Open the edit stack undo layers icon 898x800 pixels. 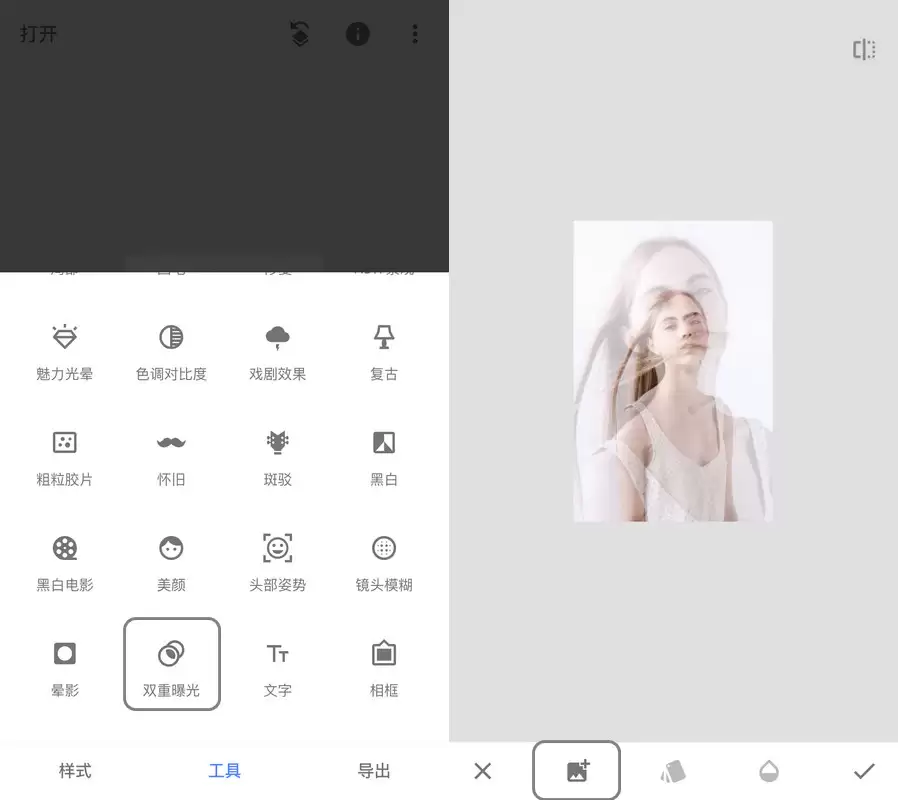[300, 34]
